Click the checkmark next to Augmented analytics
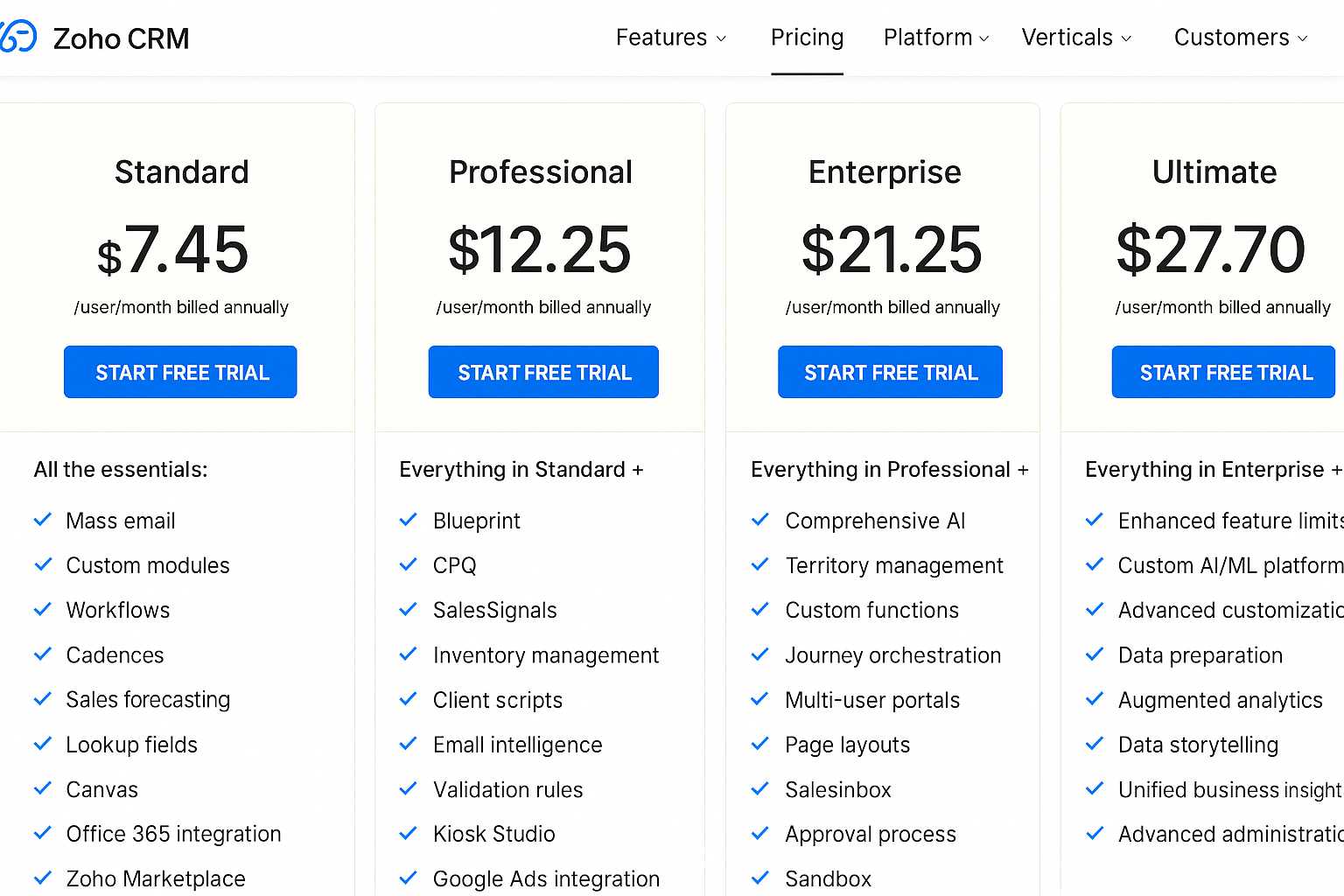This screenshot has width=1344, height=896. click(x=1094, y=699)
